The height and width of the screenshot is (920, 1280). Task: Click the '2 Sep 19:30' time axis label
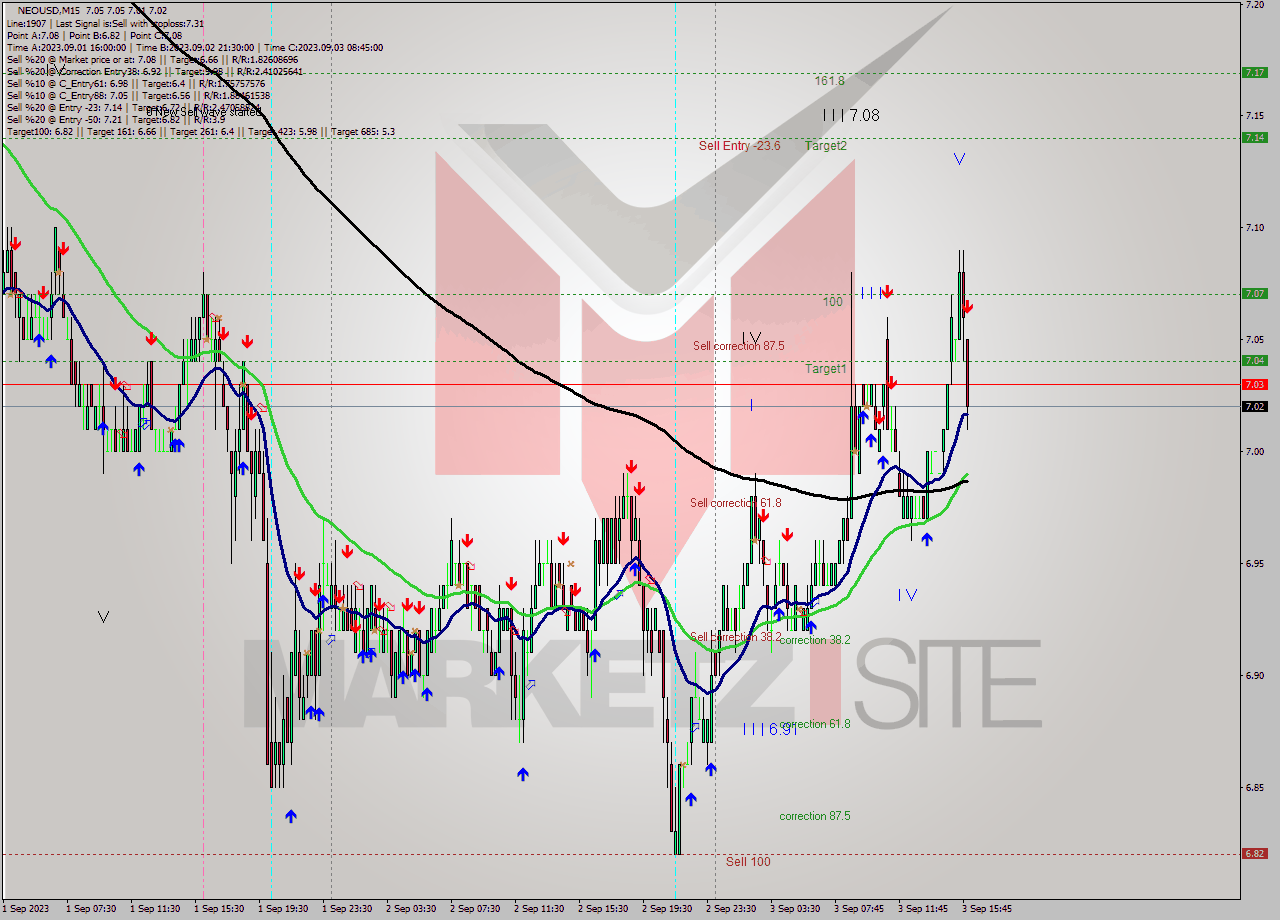pyautogui.click(x=666, y=908)
